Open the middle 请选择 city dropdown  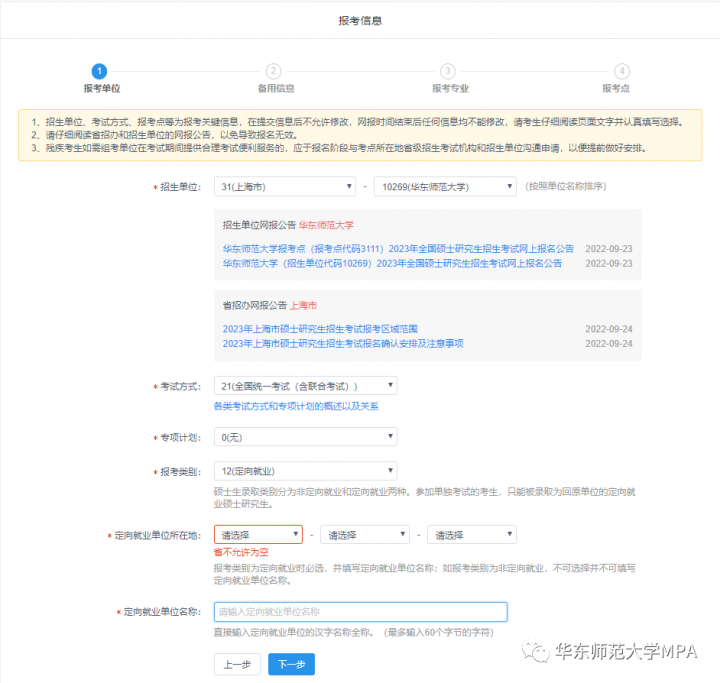[365, 535]
